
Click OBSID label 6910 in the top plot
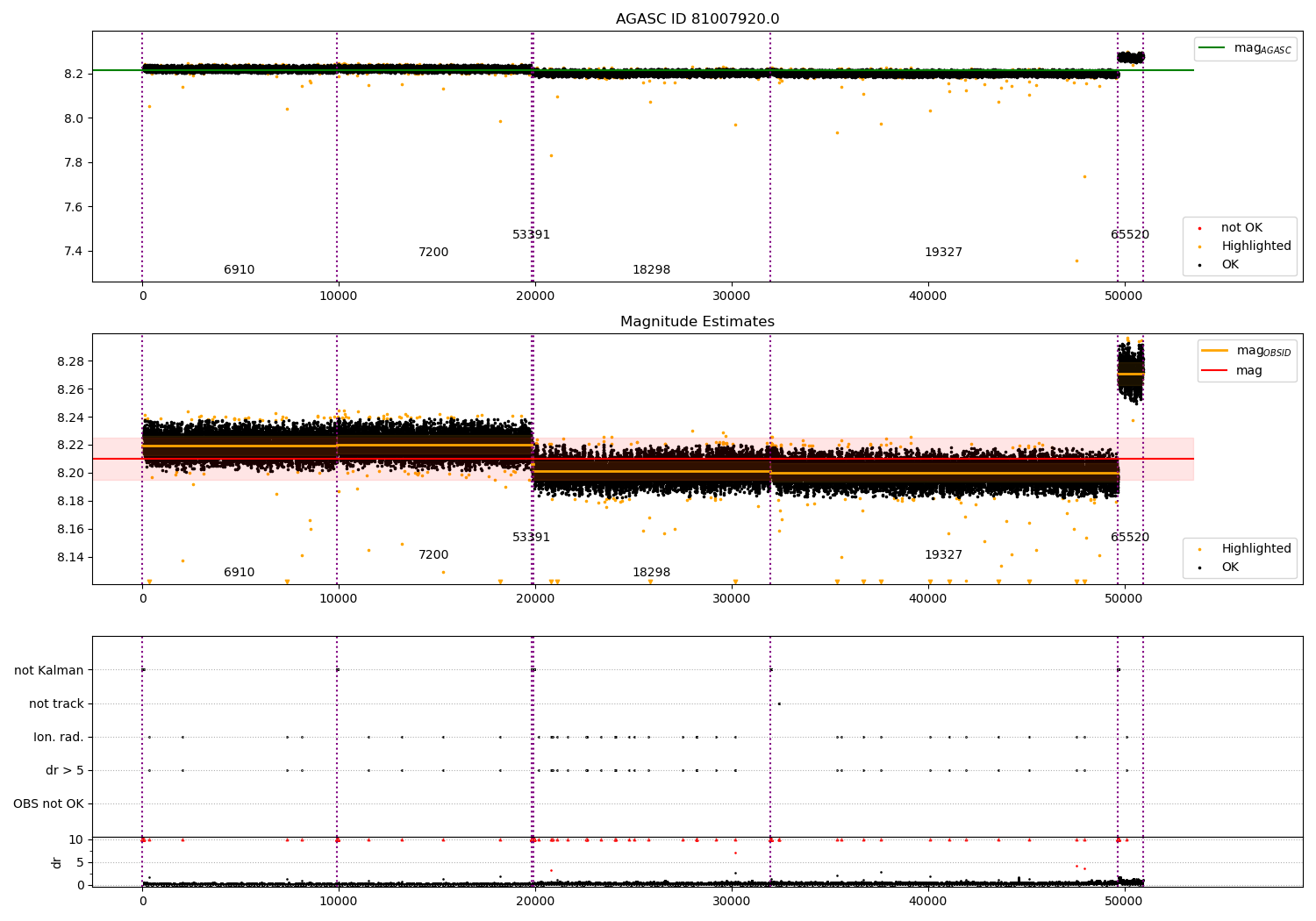pyautogui.click(x=239, y=270)
